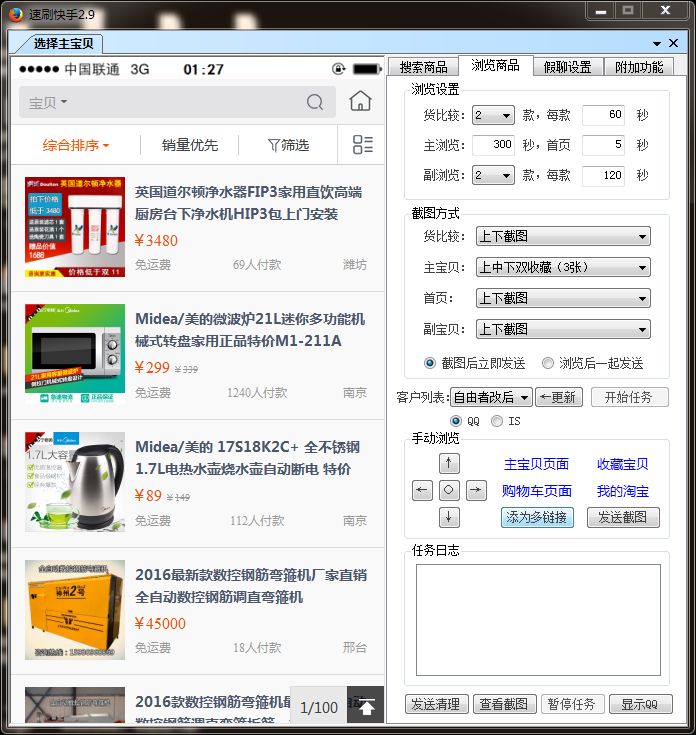
Task: Open Midea/美的微波炉21L product title
Action: tap(250, 330)
